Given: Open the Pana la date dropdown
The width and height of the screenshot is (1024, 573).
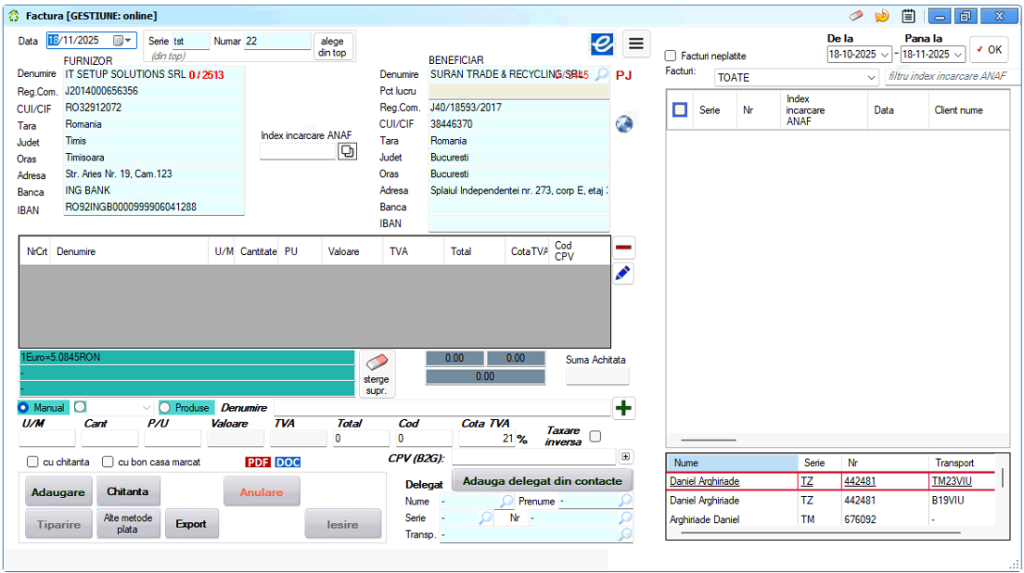Looking at the screenshot, I should (958, 55).
